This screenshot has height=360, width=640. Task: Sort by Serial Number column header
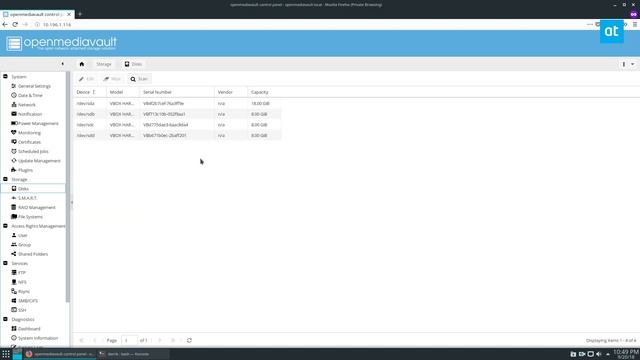tap(177, 92)
